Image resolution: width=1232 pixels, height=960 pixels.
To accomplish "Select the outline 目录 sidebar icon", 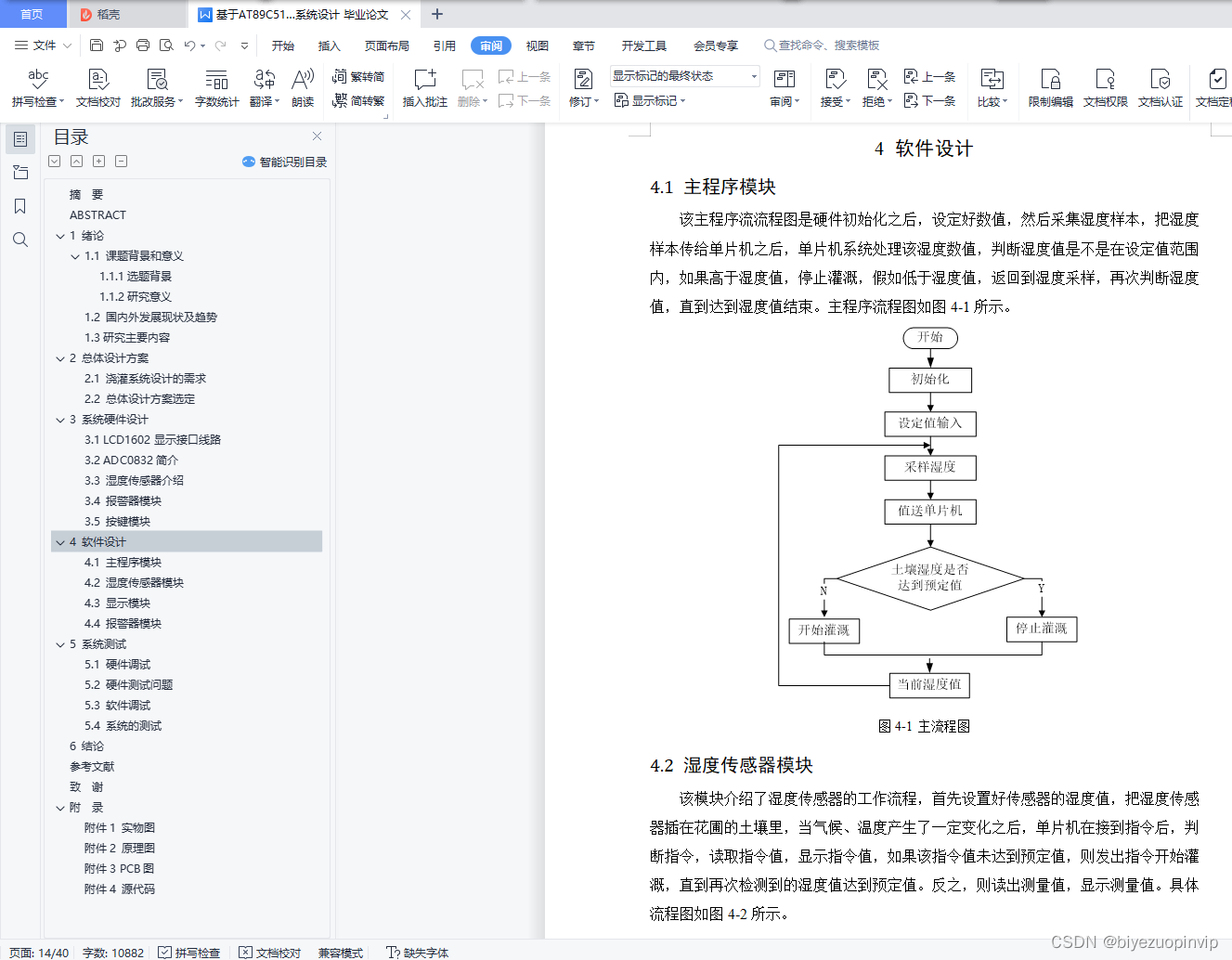I will coord(20,139).
